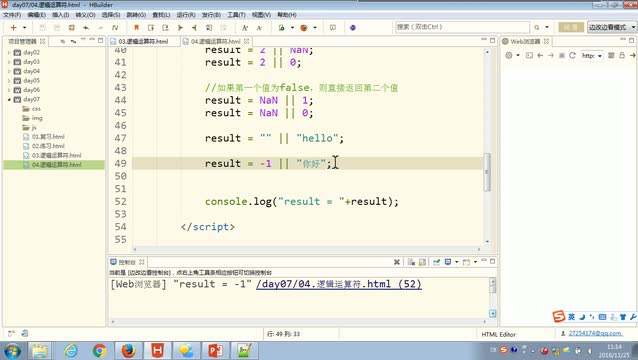Click the Undo arrow in the toolbar
Screen dimensions: 638x360
[x=86, y=28]
